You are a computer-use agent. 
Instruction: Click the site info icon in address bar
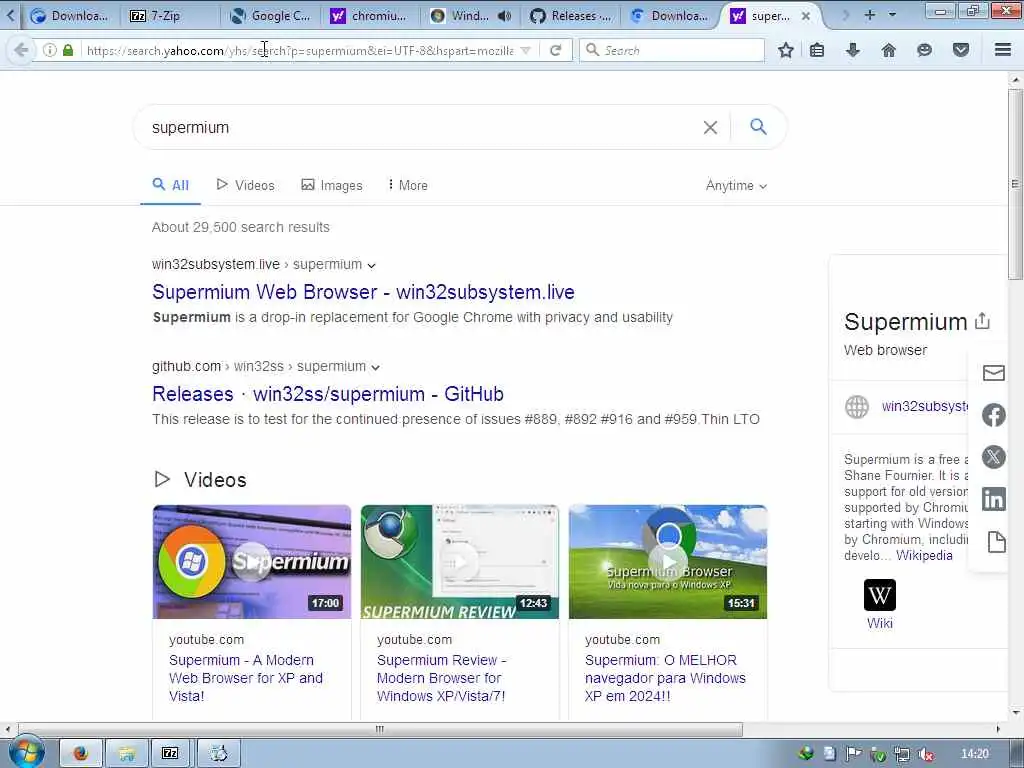50,50
